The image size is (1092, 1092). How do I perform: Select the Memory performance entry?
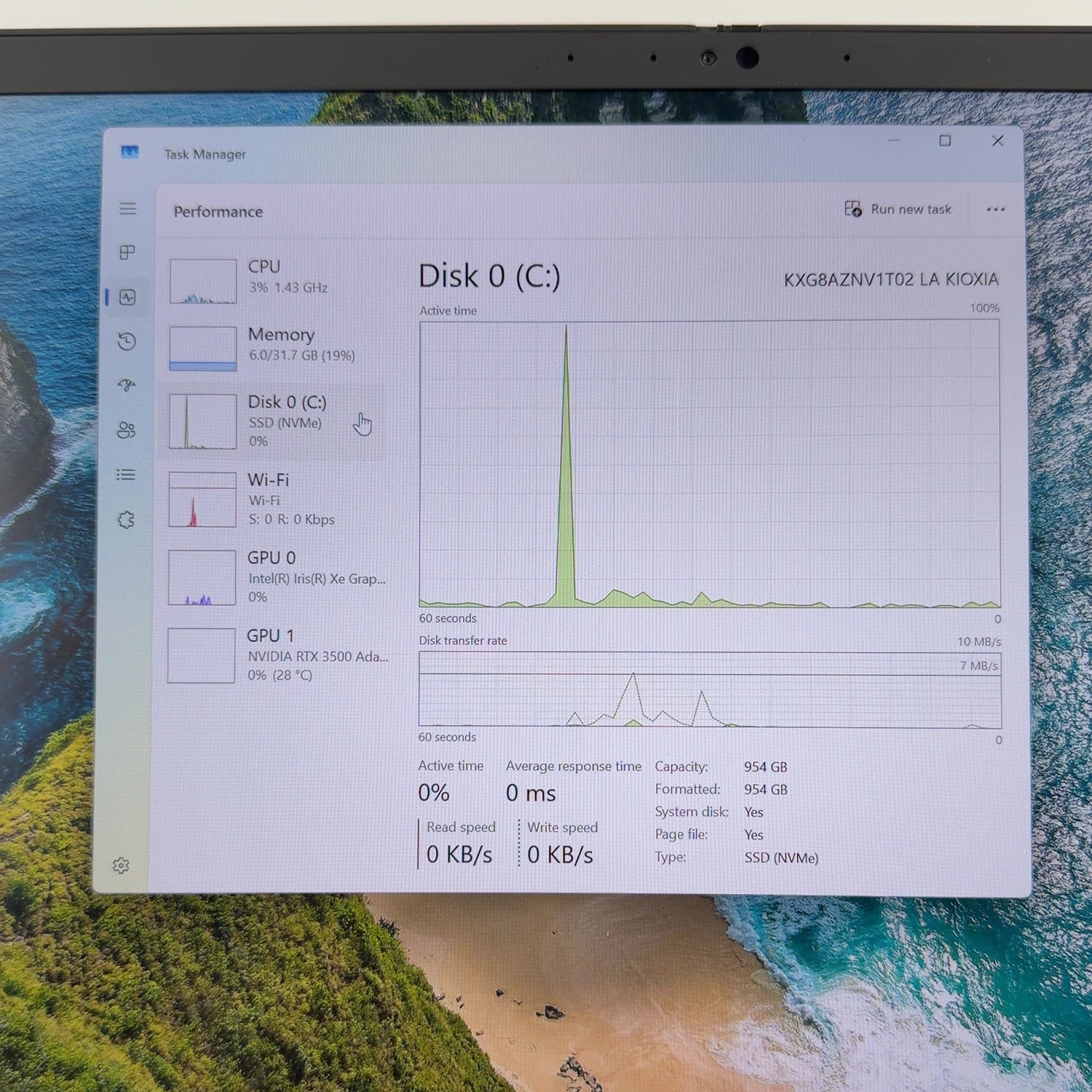[274, 347]
